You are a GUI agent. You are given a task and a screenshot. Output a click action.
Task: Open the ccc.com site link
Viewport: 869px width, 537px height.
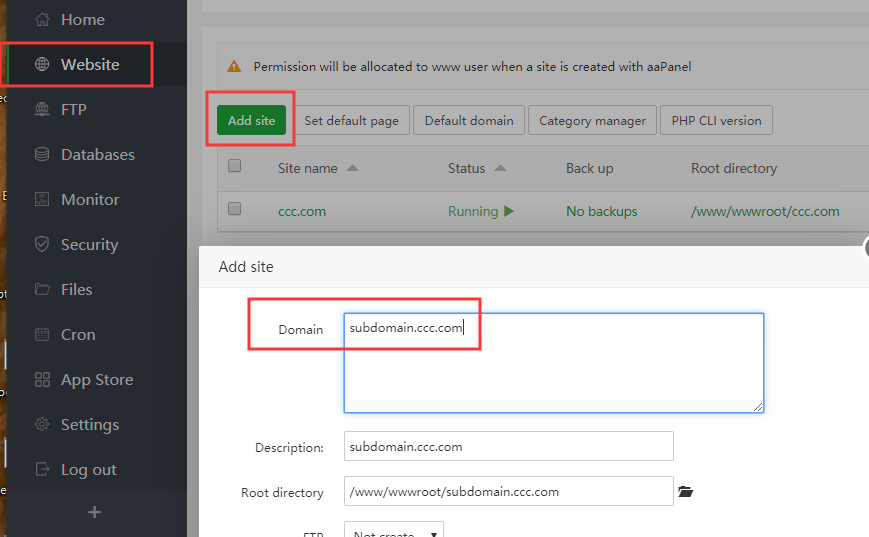[x=301, y=212]
